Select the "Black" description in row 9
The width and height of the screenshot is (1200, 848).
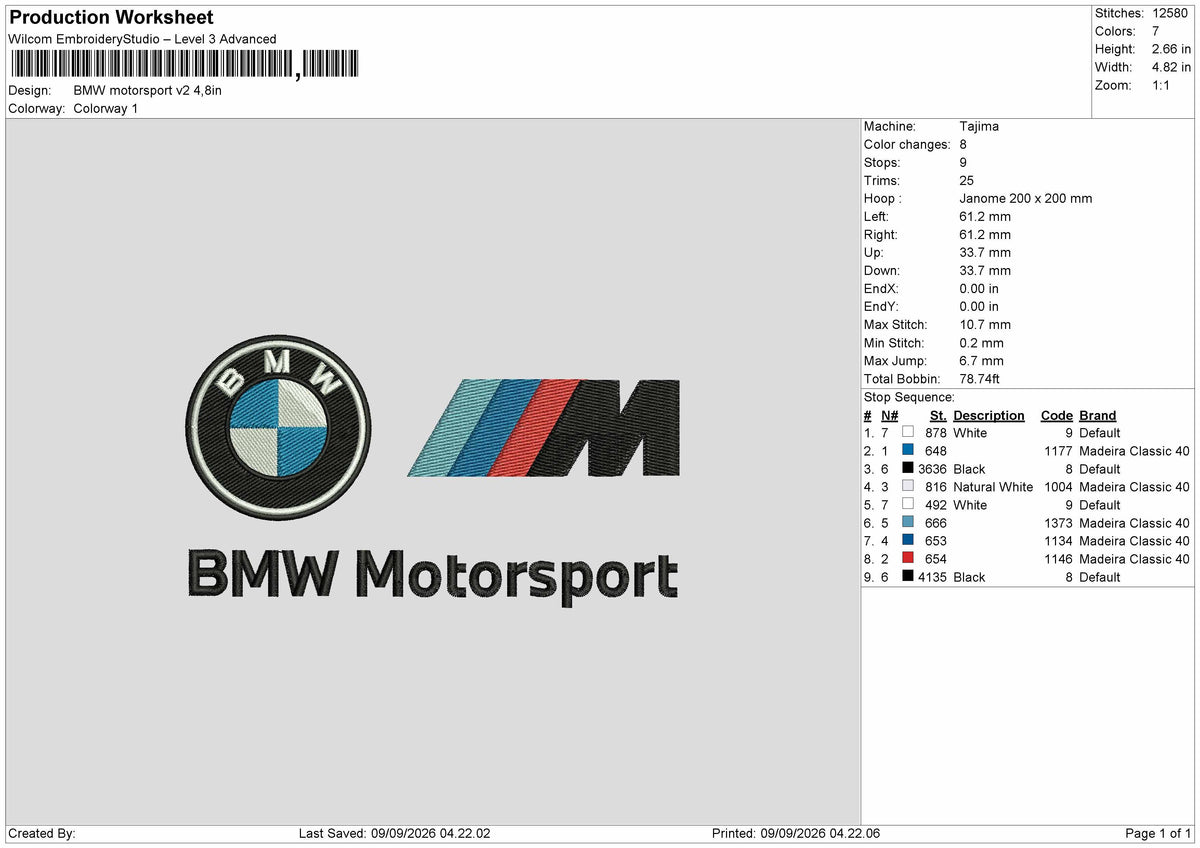click(969, 577)
